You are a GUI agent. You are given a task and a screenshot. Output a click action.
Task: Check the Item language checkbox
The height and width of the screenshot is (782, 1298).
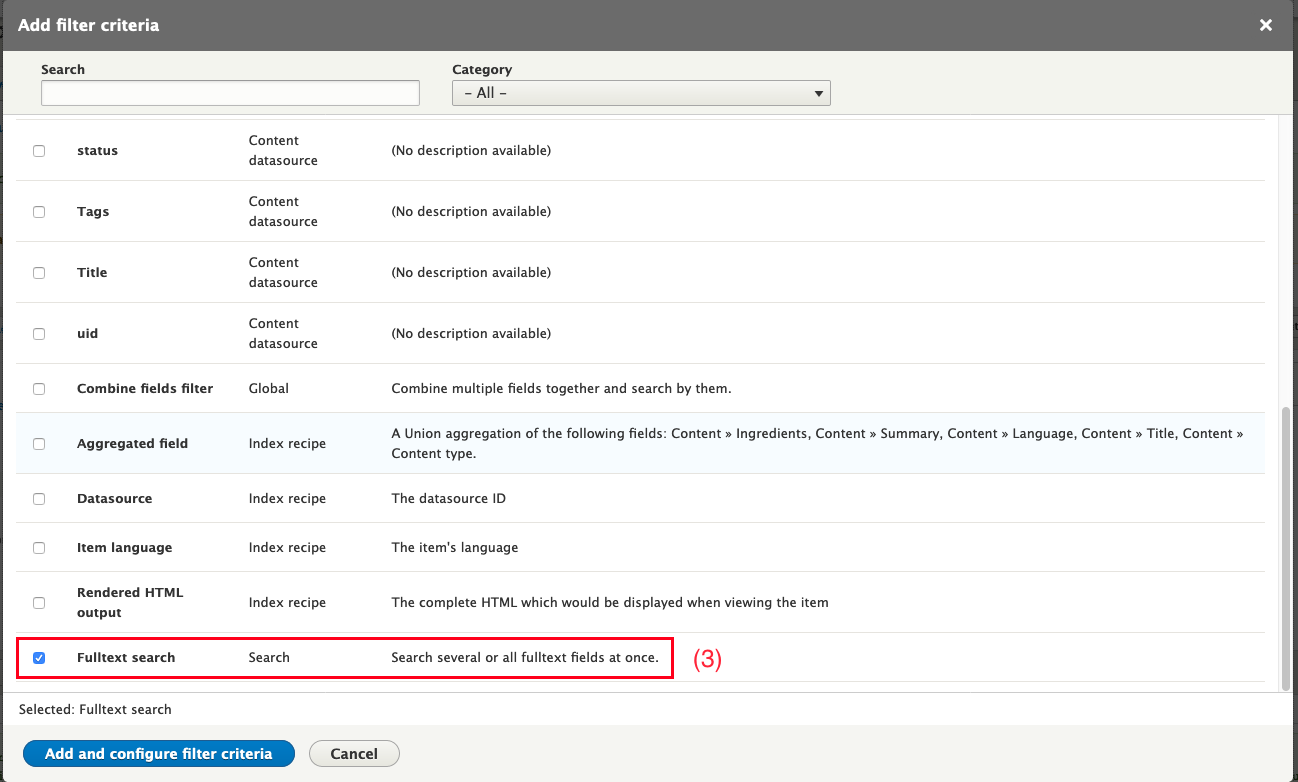point(39,548)
